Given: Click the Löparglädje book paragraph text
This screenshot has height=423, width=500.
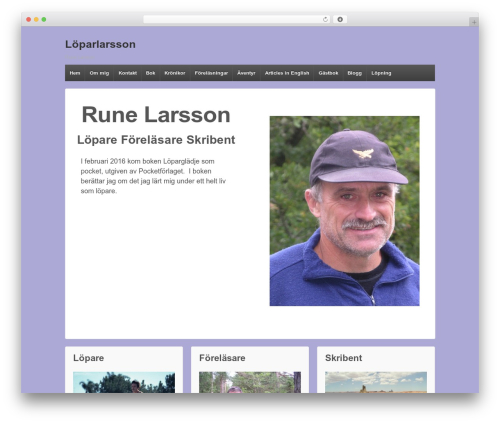Looking at the screenshot, I should (x=153, y=176).
